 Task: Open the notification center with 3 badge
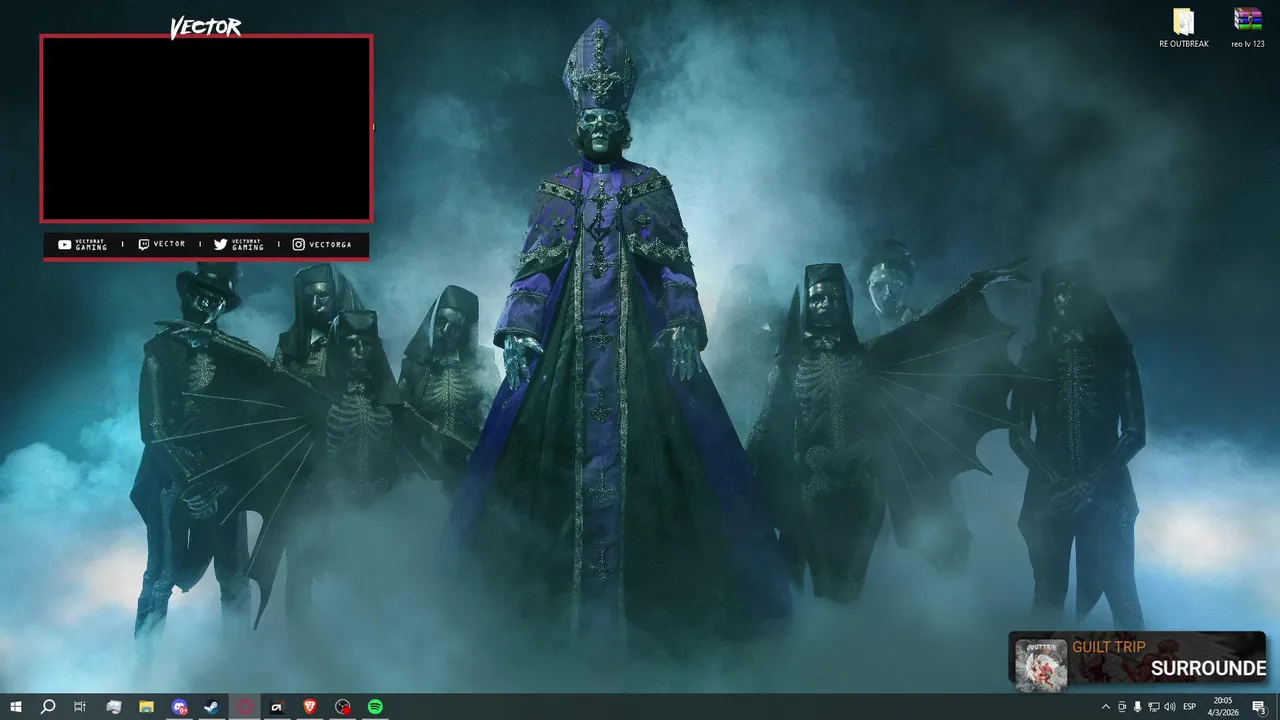click(1259, 707)
